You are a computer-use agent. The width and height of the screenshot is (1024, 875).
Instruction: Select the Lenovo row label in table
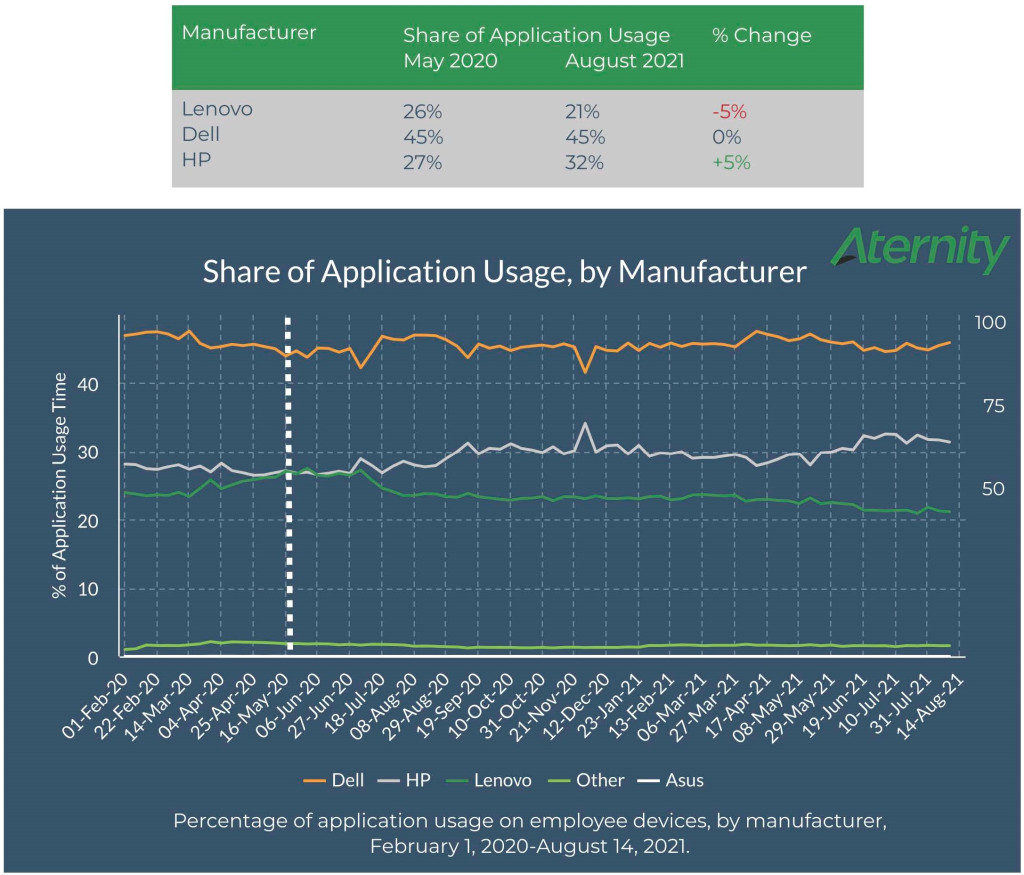(217, 109)
